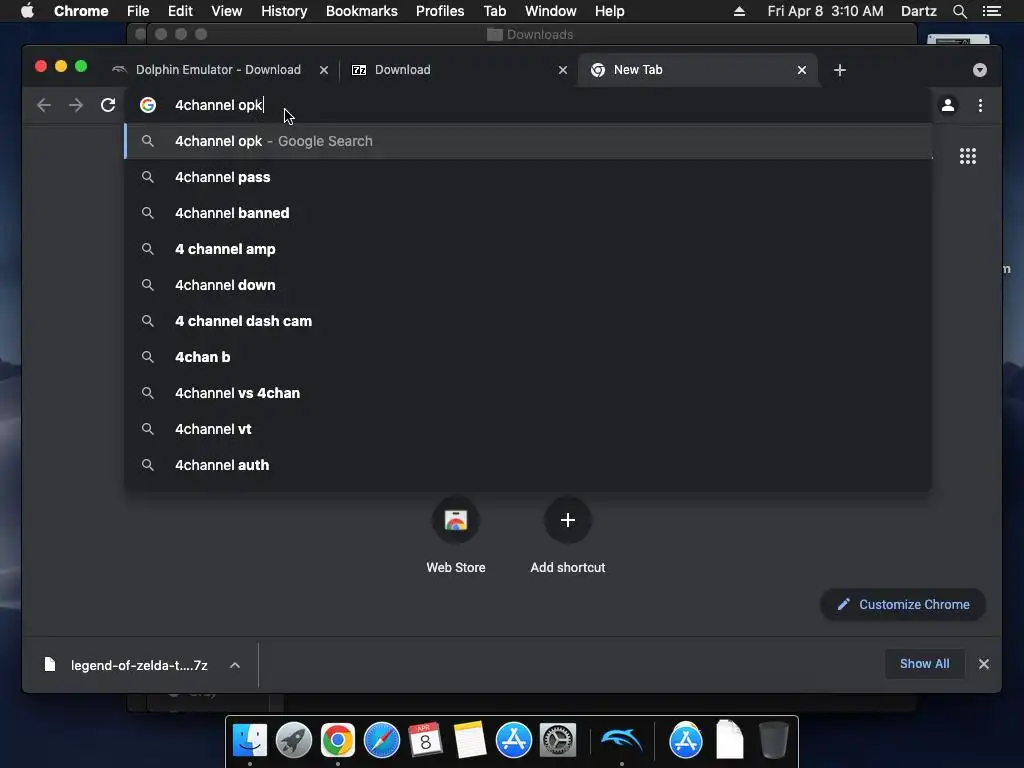Reload the current page
This screenshot has width=1024, height=768.
(108, 105)
